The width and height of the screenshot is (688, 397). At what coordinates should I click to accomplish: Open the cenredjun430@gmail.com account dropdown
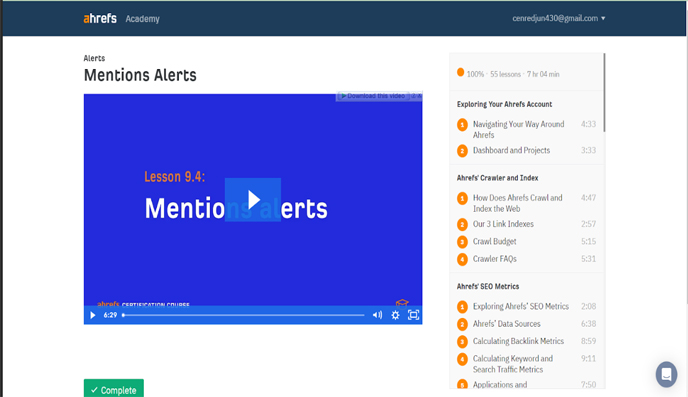[559, 18]
